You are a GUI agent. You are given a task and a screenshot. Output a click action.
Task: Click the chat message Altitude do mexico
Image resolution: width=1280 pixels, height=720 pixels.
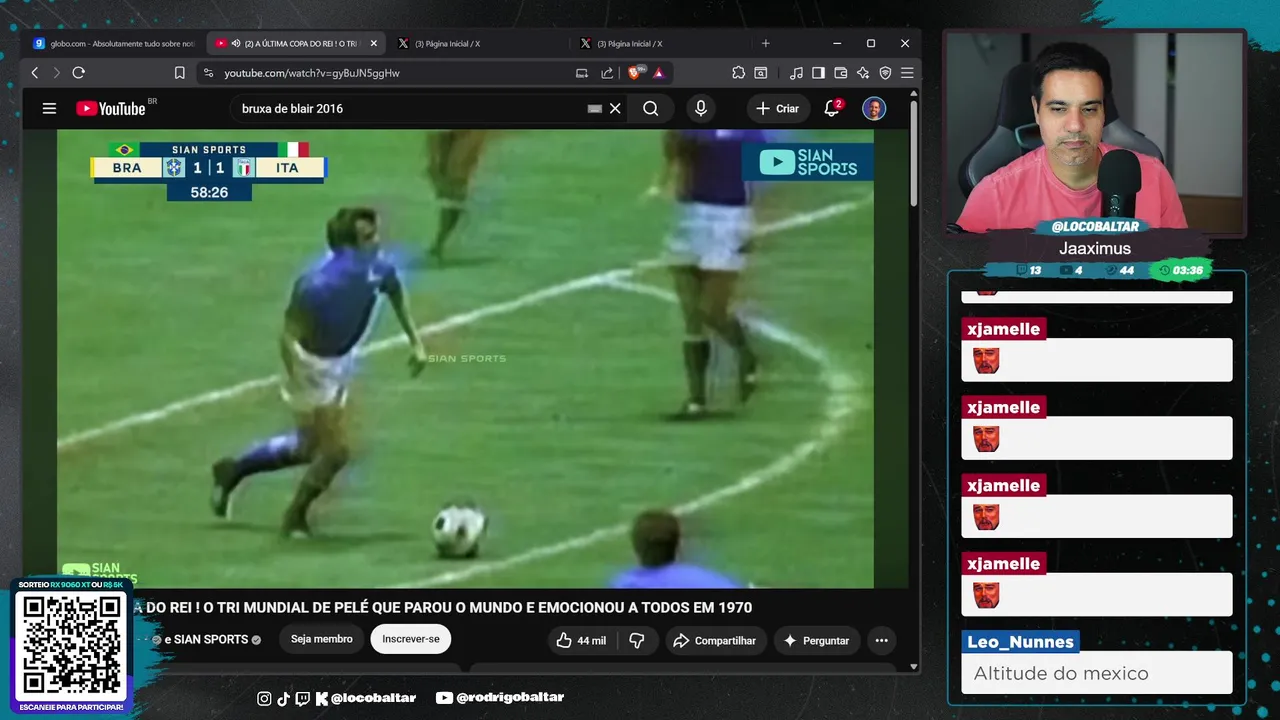(1061, 673)
